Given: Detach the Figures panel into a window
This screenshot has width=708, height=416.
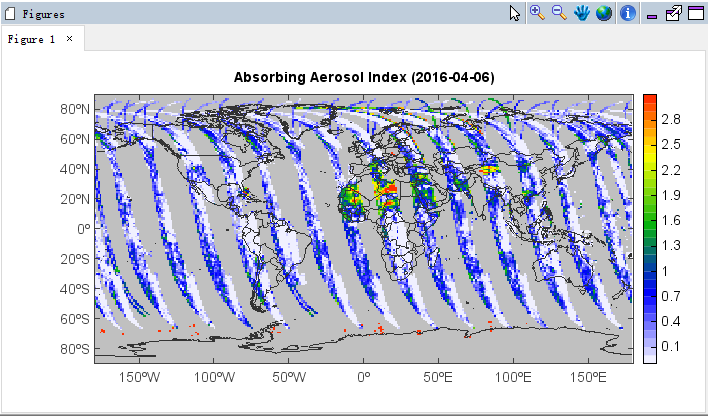Looking at the screenshot, I should click(673, 13).
